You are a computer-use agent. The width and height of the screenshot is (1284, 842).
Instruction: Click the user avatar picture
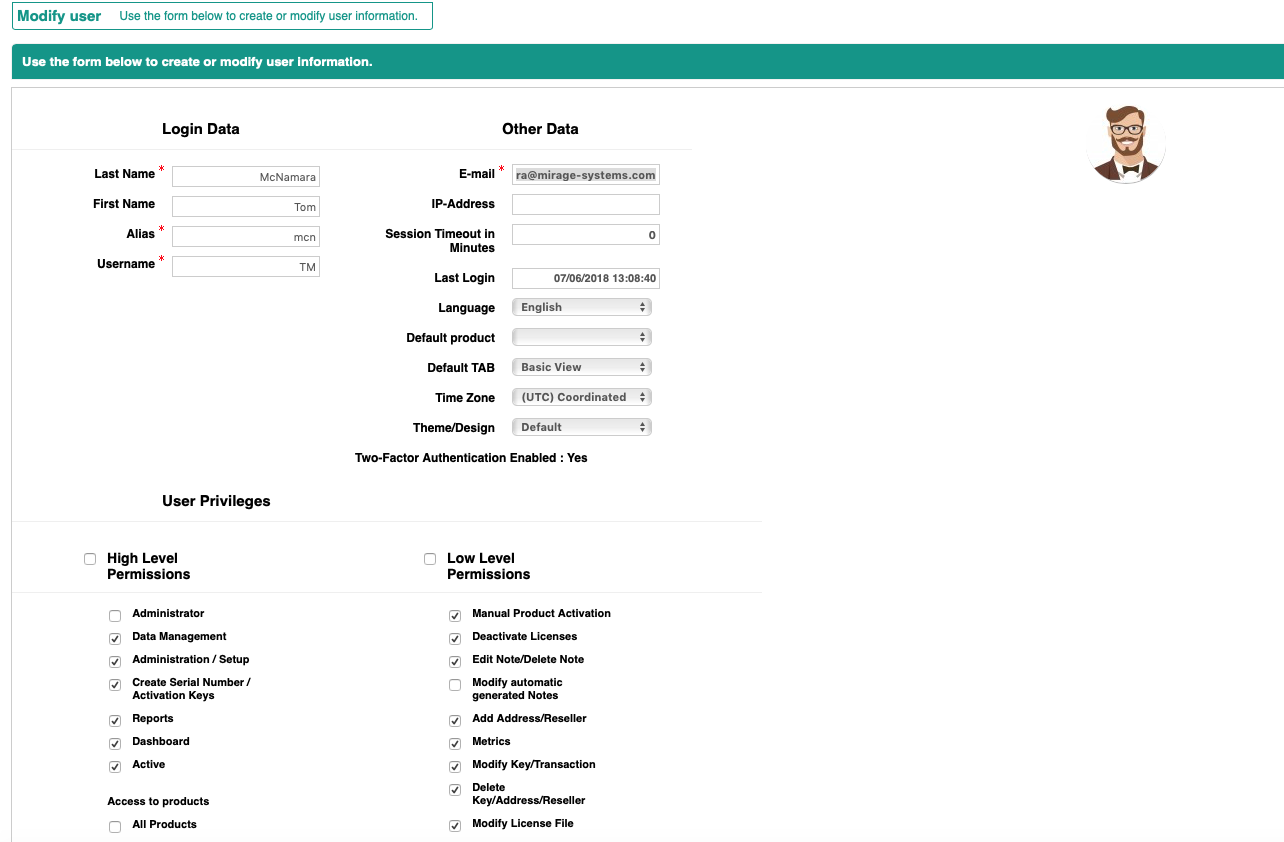click(1126, 144)
